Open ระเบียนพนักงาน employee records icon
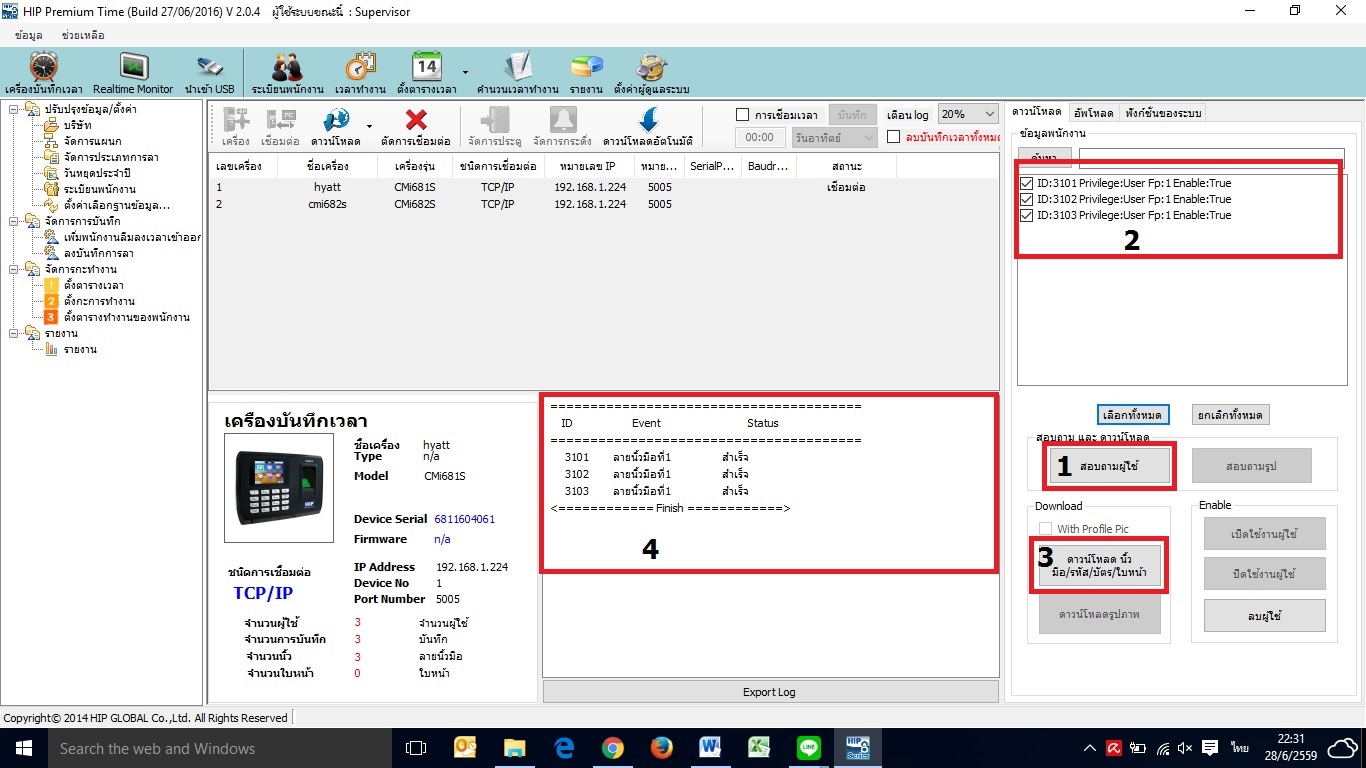The height and width of the screenshot is (768, 1366). [287, 68]
